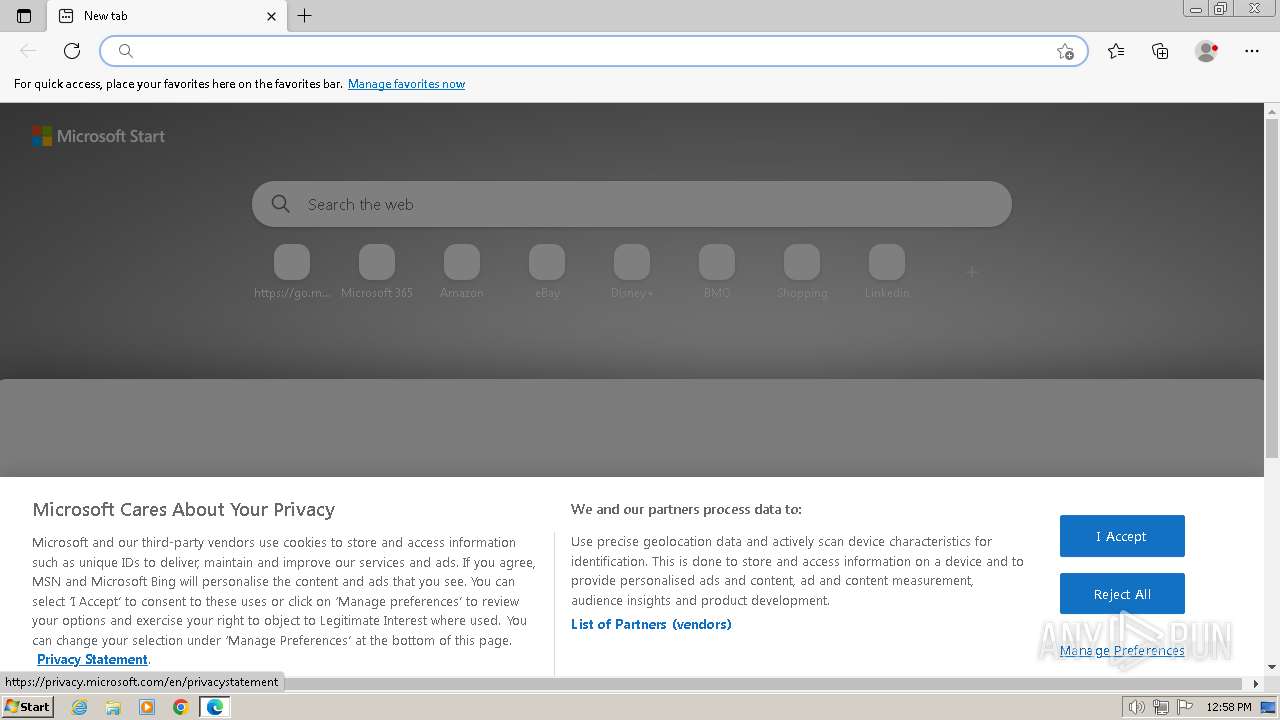Open Settings and more ellipsis menu
Screen dimensions: 1280x720
(1252, 51)
